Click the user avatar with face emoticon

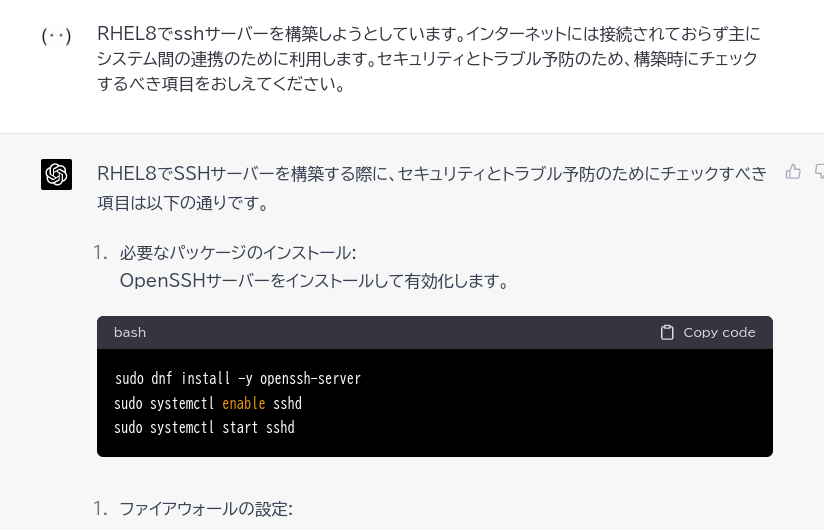[56, 36]
